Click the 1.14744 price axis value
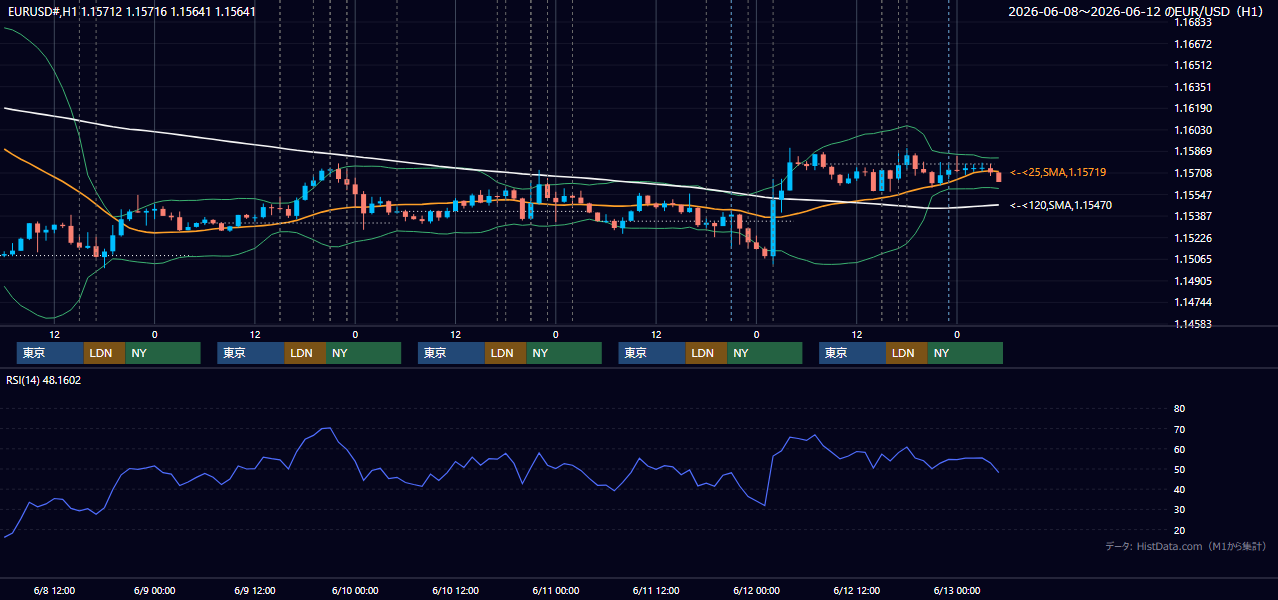This screenshot has height=600, width=1278. click(1193, 302)
